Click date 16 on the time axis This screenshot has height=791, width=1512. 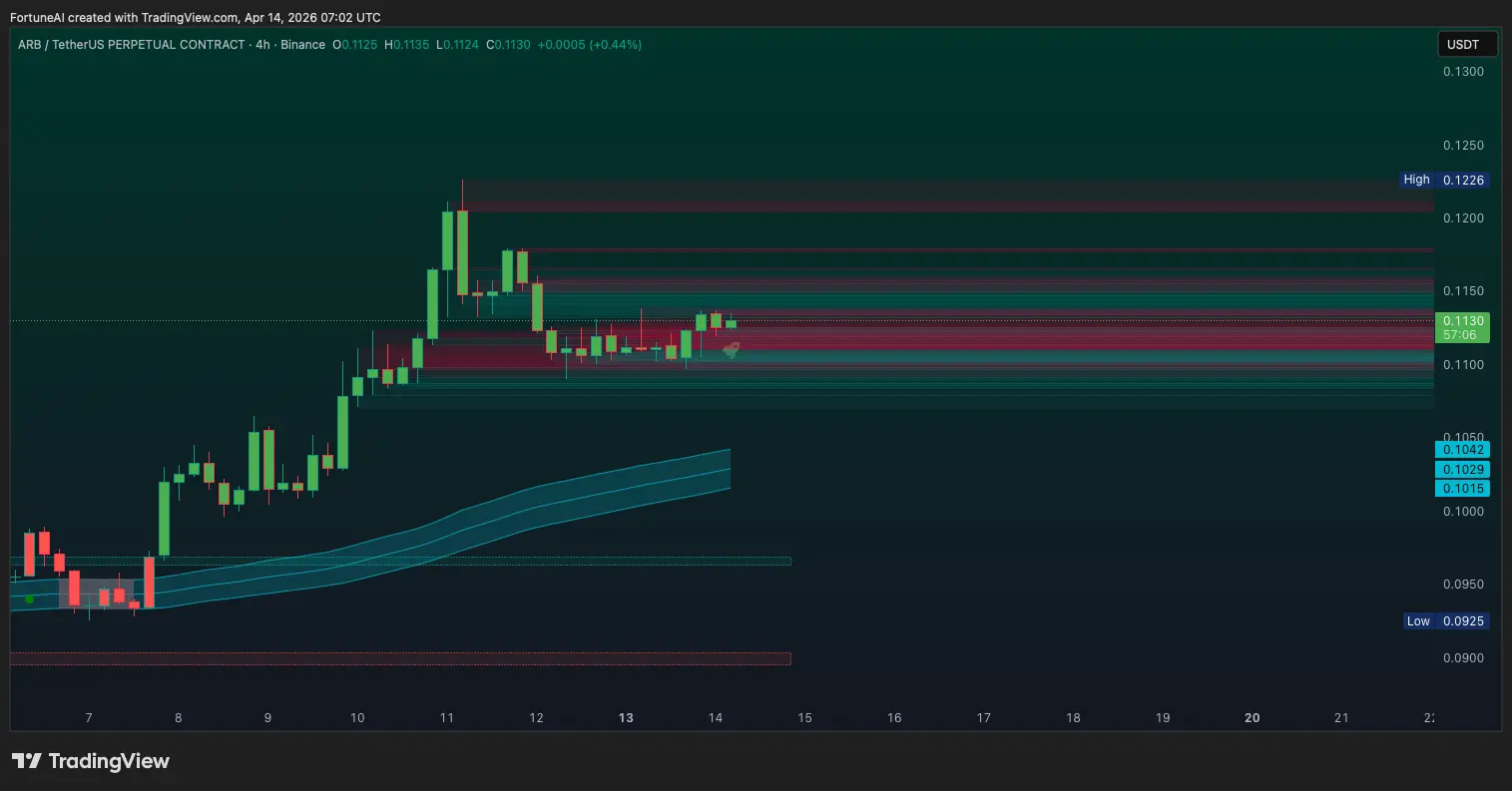pos(894,718)
